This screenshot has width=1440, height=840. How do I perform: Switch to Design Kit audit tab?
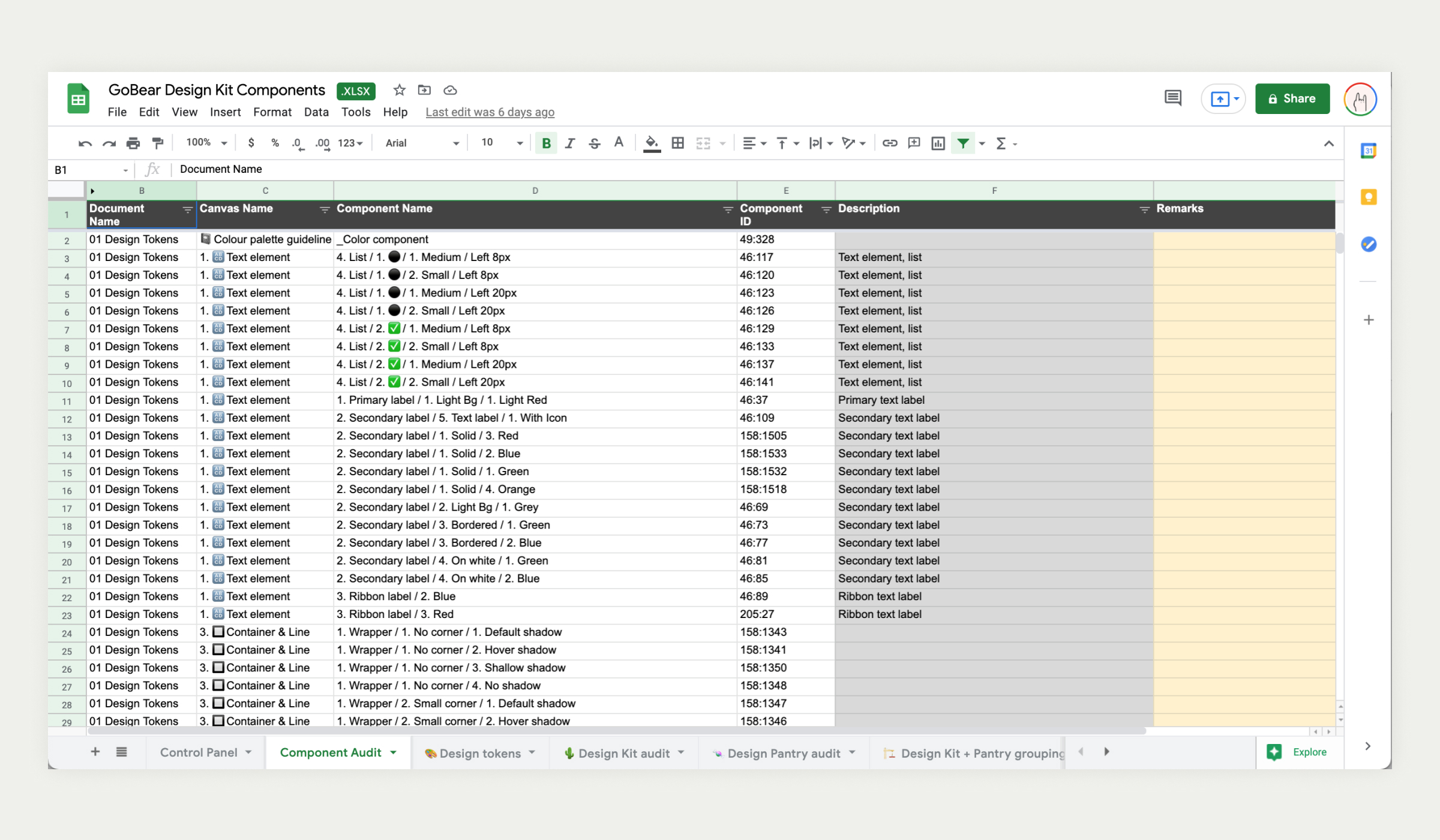point(624,753)
